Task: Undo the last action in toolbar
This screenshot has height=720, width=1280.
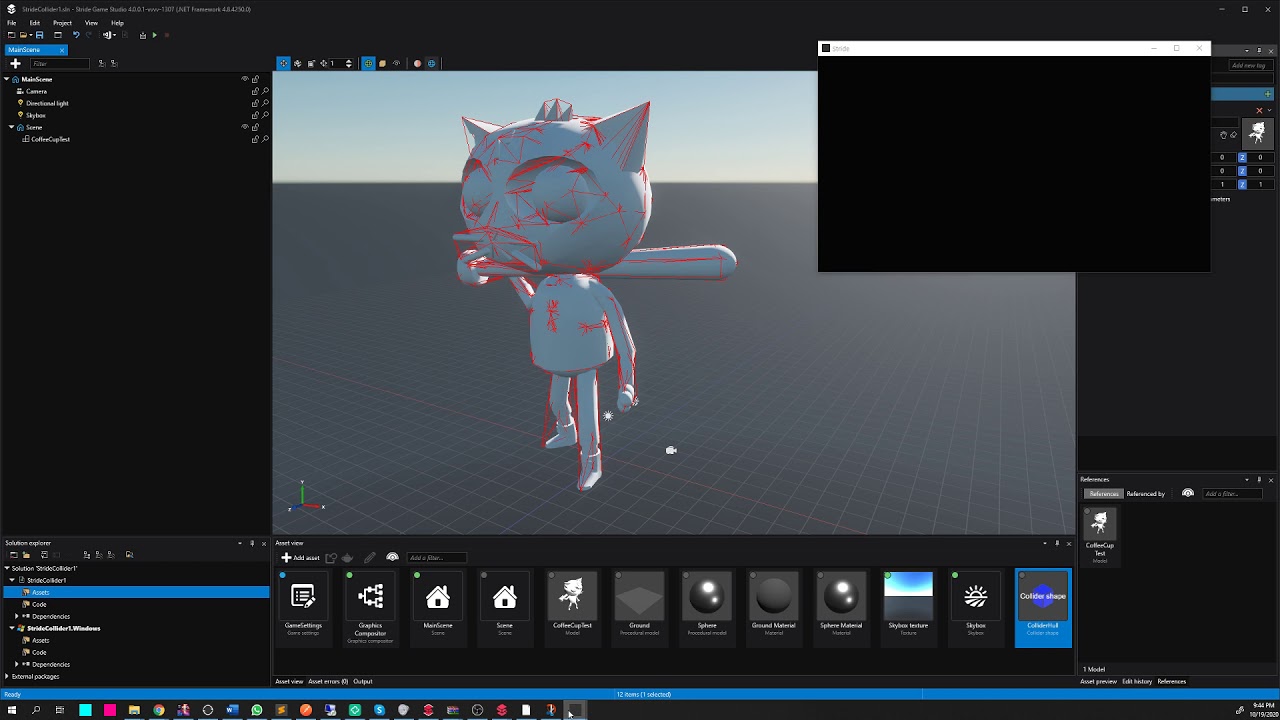Action: (76, 35)
